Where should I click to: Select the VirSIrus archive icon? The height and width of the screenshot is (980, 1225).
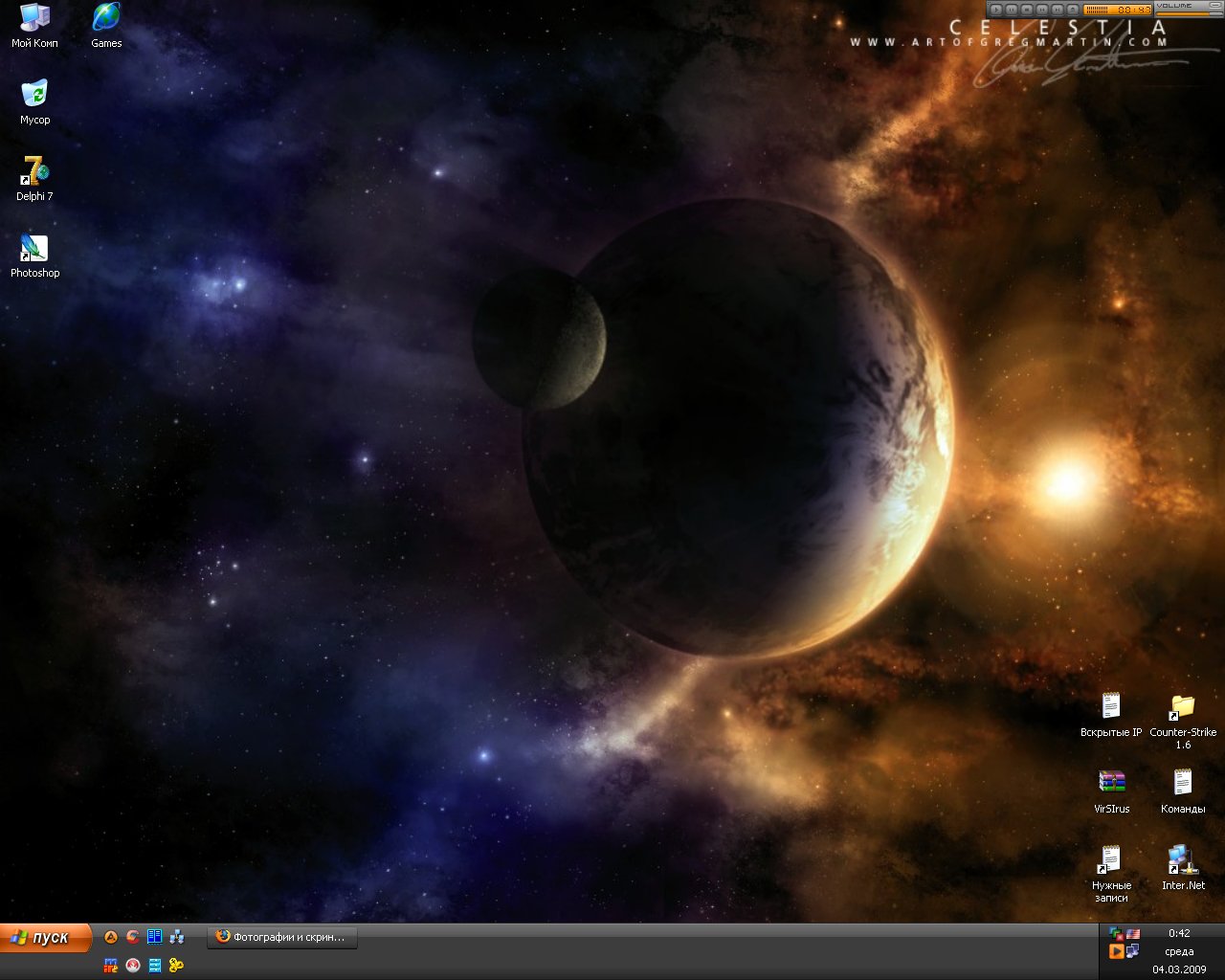[1111, 783]
